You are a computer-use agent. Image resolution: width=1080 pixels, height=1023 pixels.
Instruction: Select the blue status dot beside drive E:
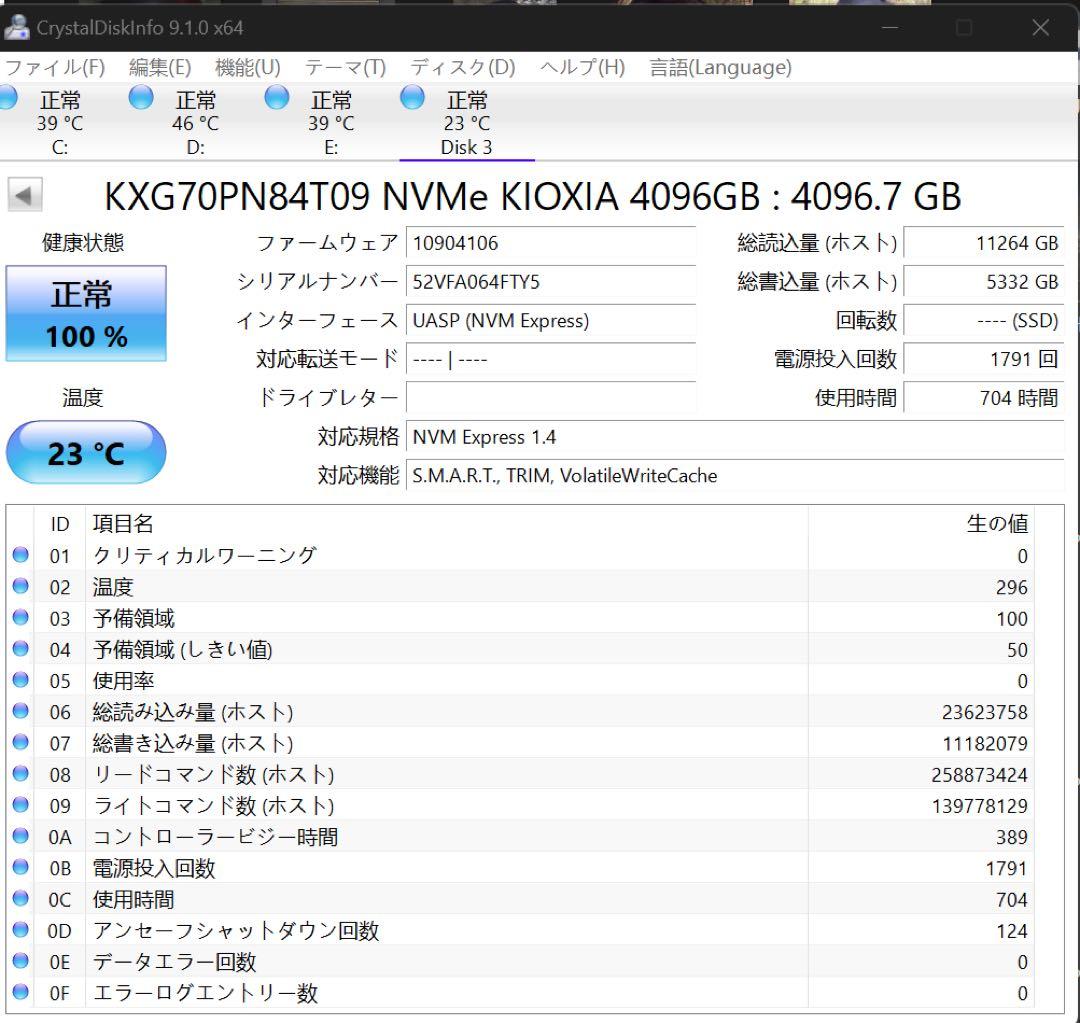point(276,98)
